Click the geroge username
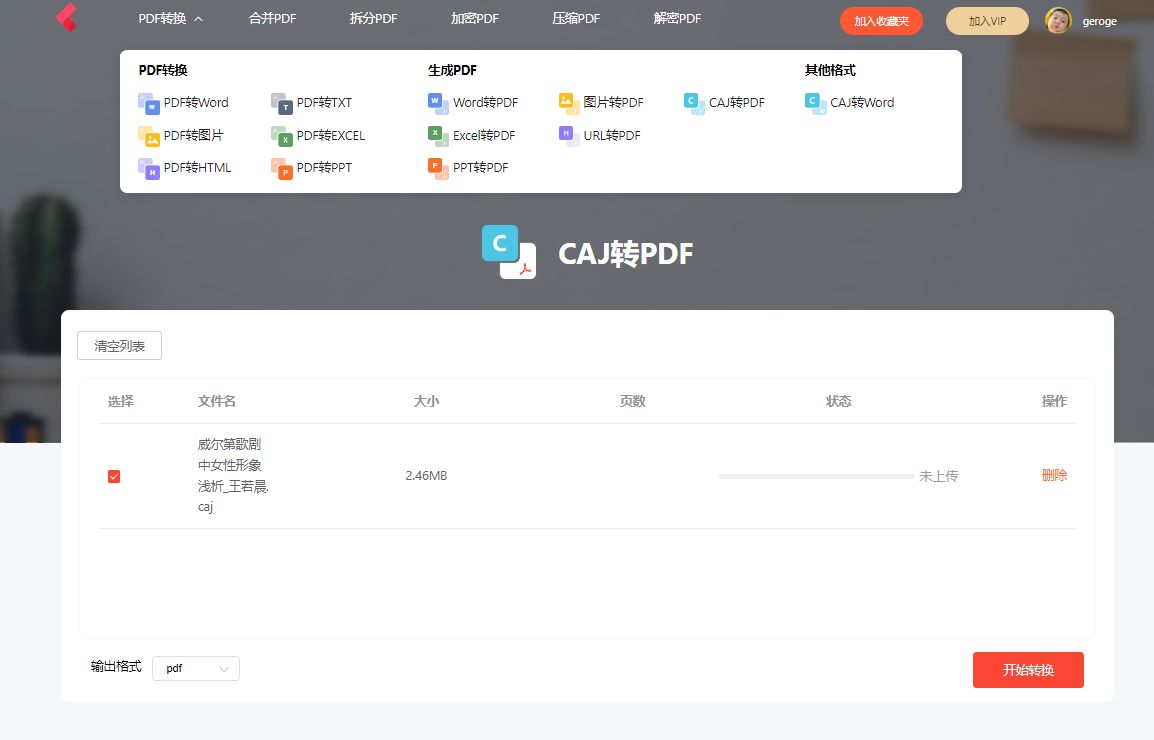 point(1100,21)
